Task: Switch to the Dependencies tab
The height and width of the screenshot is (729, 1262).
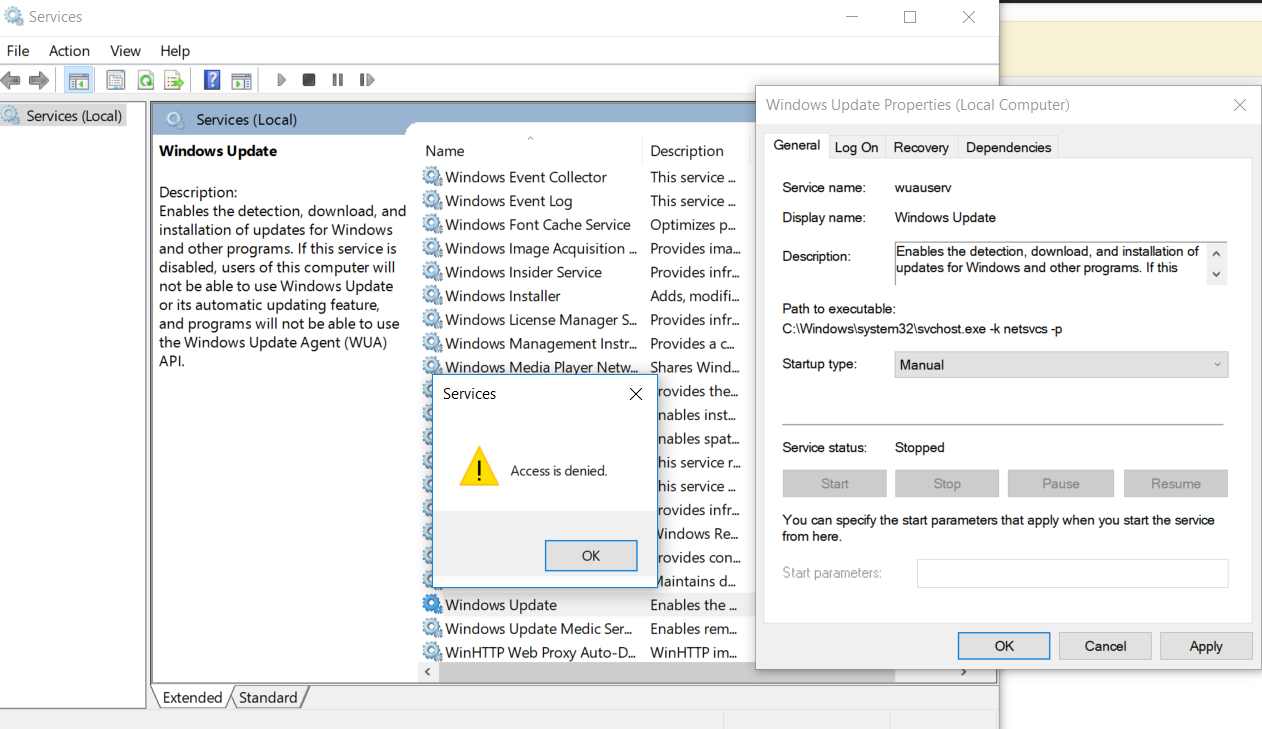Action: [x=1009, y=147]
